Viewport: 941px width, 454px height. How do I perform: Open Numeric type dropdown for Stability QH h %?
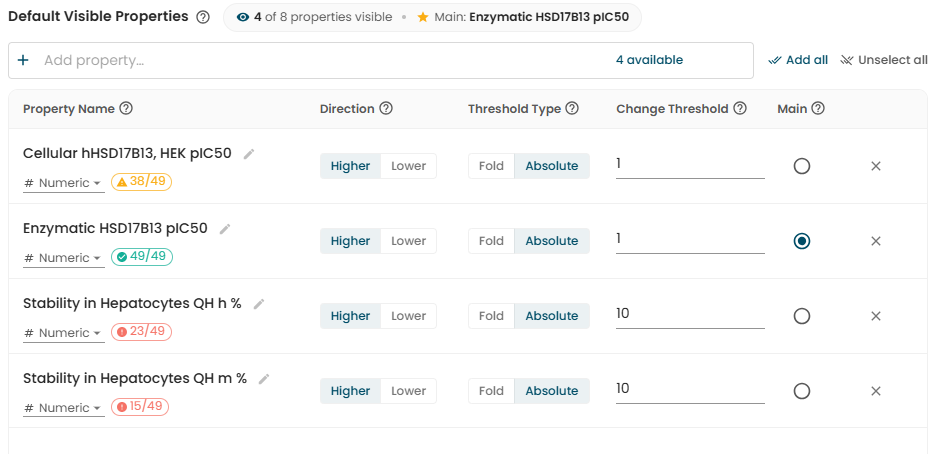(x=64, y=333)
